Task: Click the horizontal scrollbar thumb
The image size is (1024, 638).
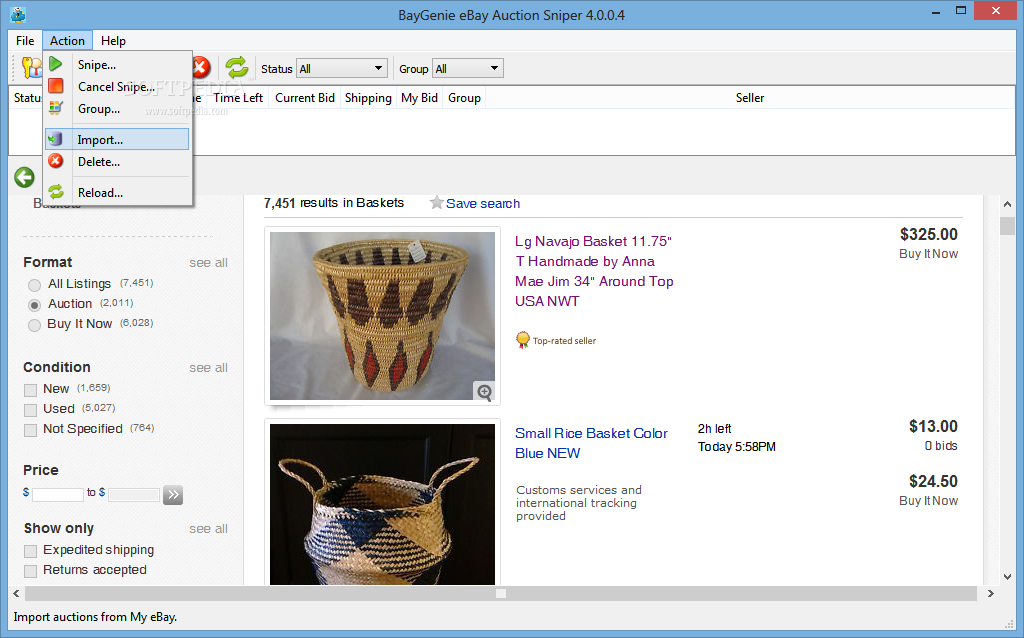Action: pyautogui.click(x=501, y=594)
